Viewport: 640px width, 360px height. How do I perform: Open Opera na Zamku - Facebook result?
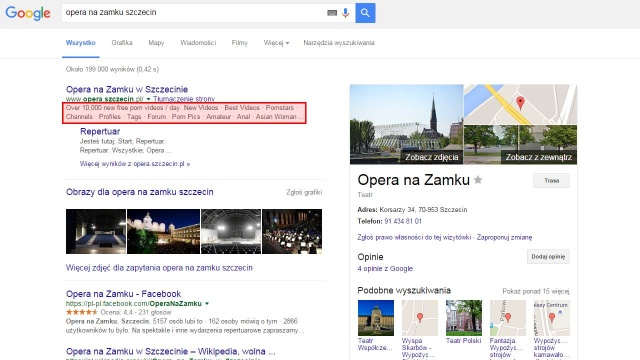click(123, 294)
